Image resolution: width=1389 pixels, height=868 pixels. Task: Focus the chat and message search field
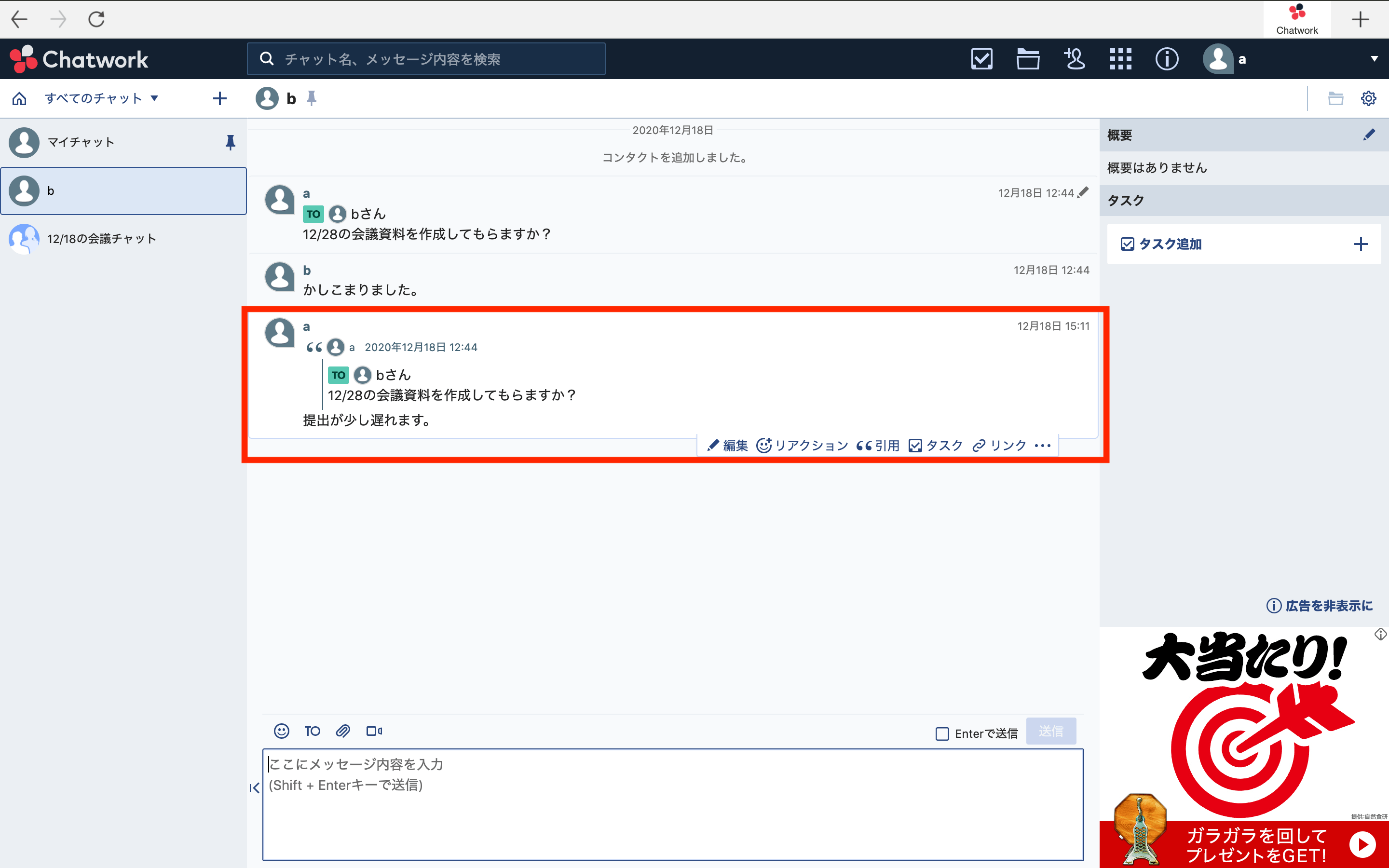(x=426, y=59)
